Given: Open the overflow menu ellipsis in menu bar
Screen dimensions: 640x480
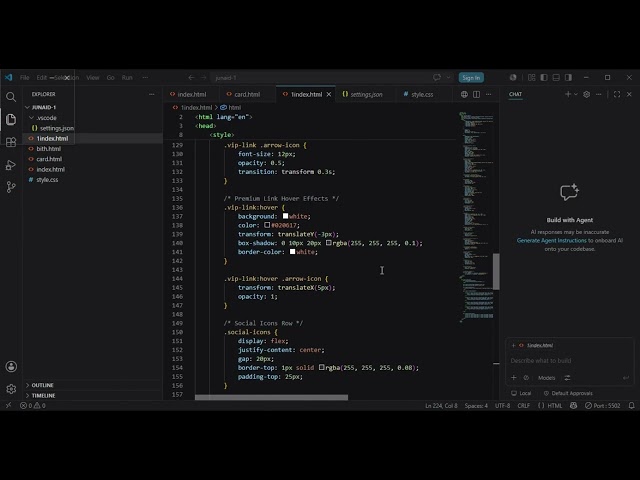Looking at the screenshot, I should pos(145,78).
